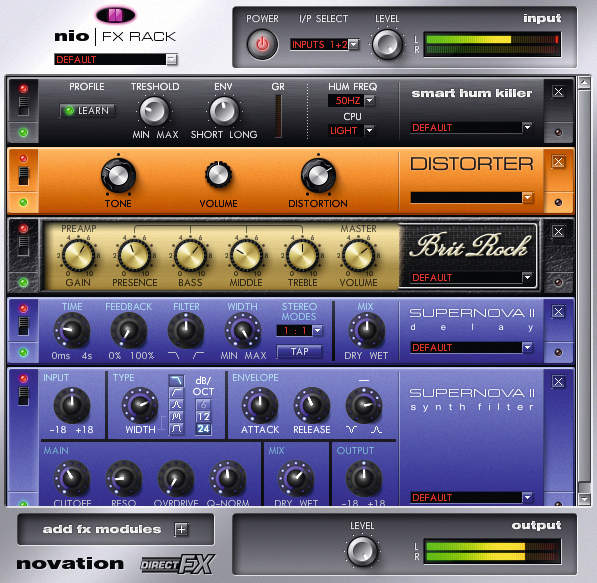Open the Inputs 1+2 selector dropdown
The image size is (597, 583).
point(354,44)
